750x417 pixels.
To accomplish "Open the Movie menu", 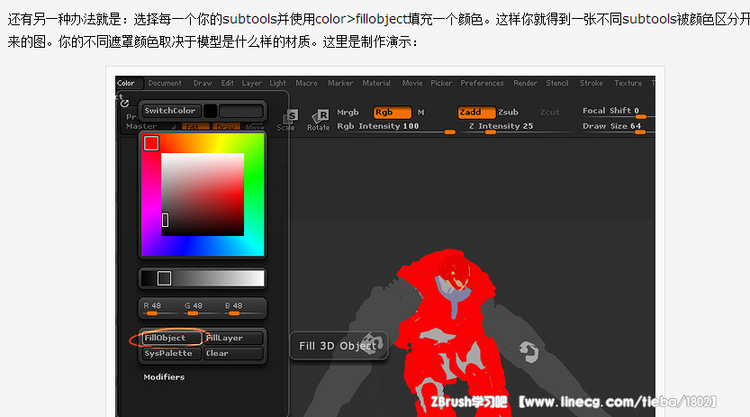I will tap(412, 83).
